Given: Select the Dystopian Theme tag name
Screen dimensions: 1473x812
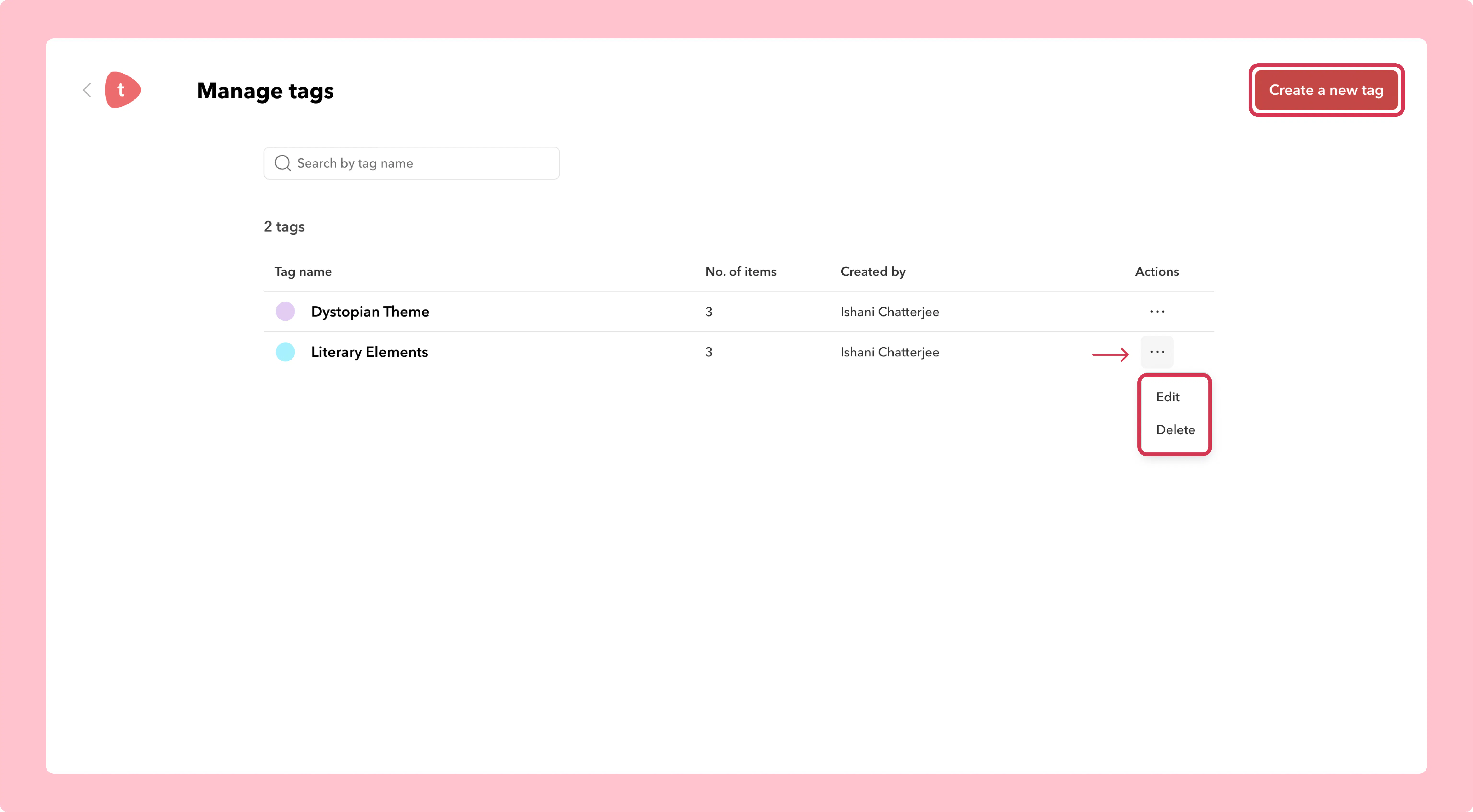Looking at the screenshot, I should 370,312.
